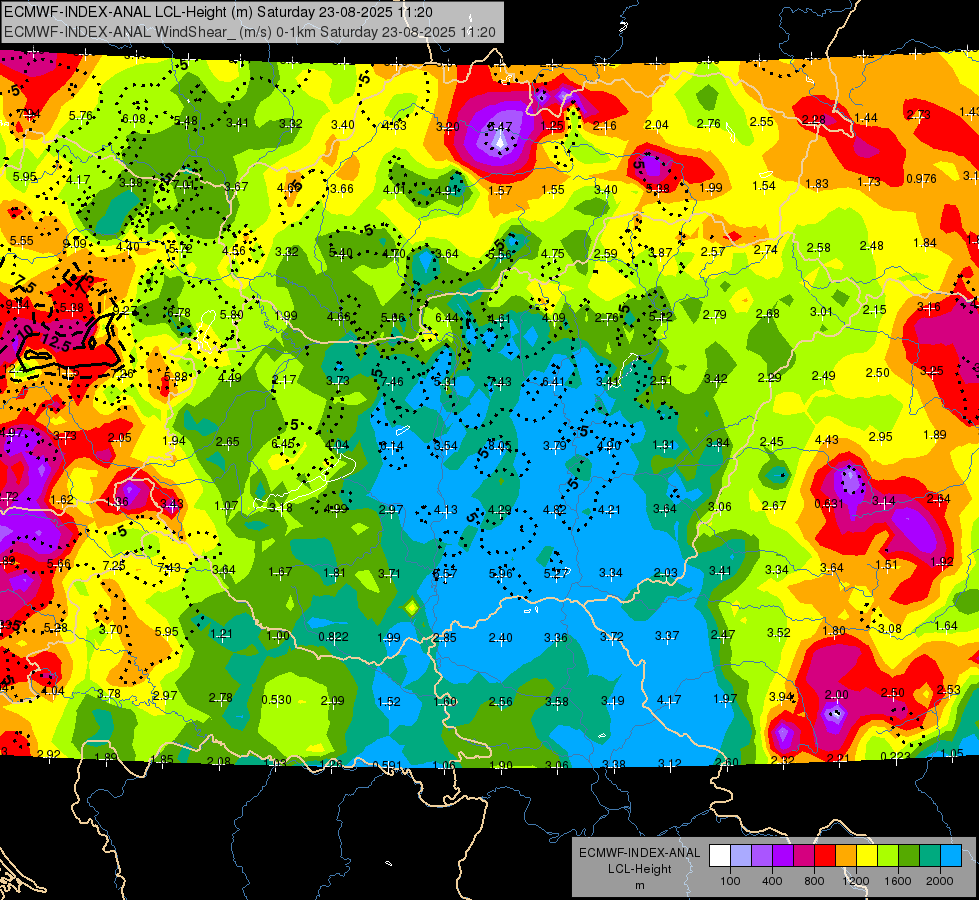This screenshot has width=979, height=900.
Task: Click the wind shear value 5.80
Action: coord(232,315)
